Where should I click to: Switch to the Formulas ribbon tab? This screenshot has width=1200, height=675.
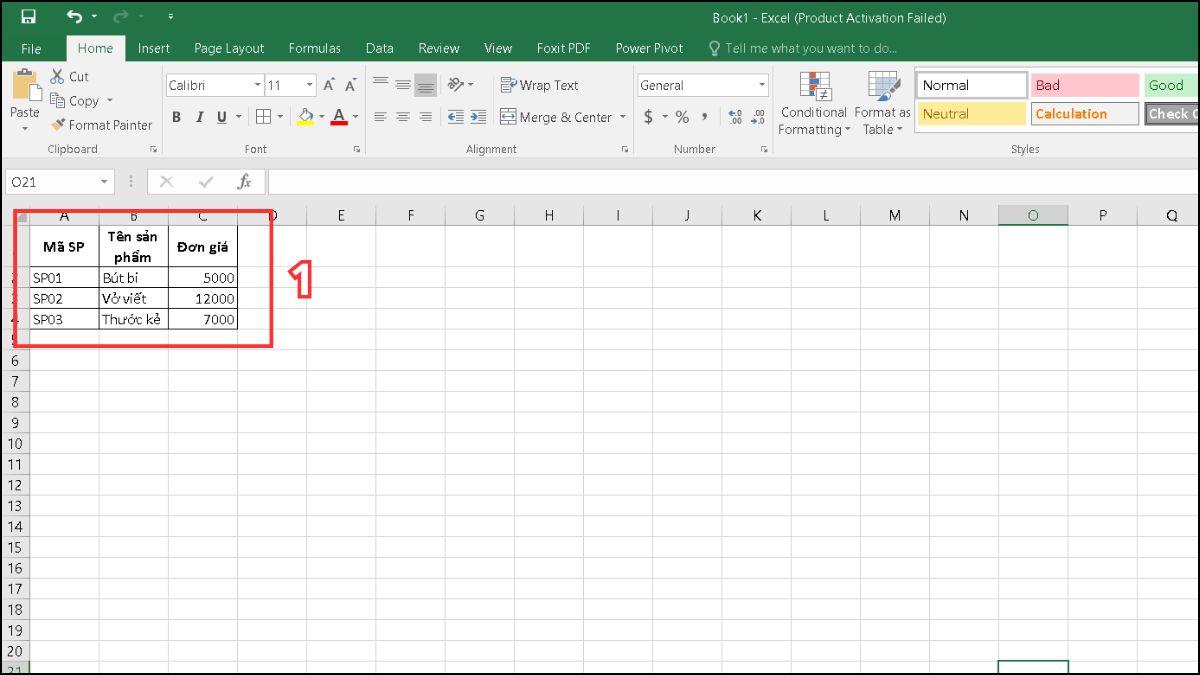(314, 47)
